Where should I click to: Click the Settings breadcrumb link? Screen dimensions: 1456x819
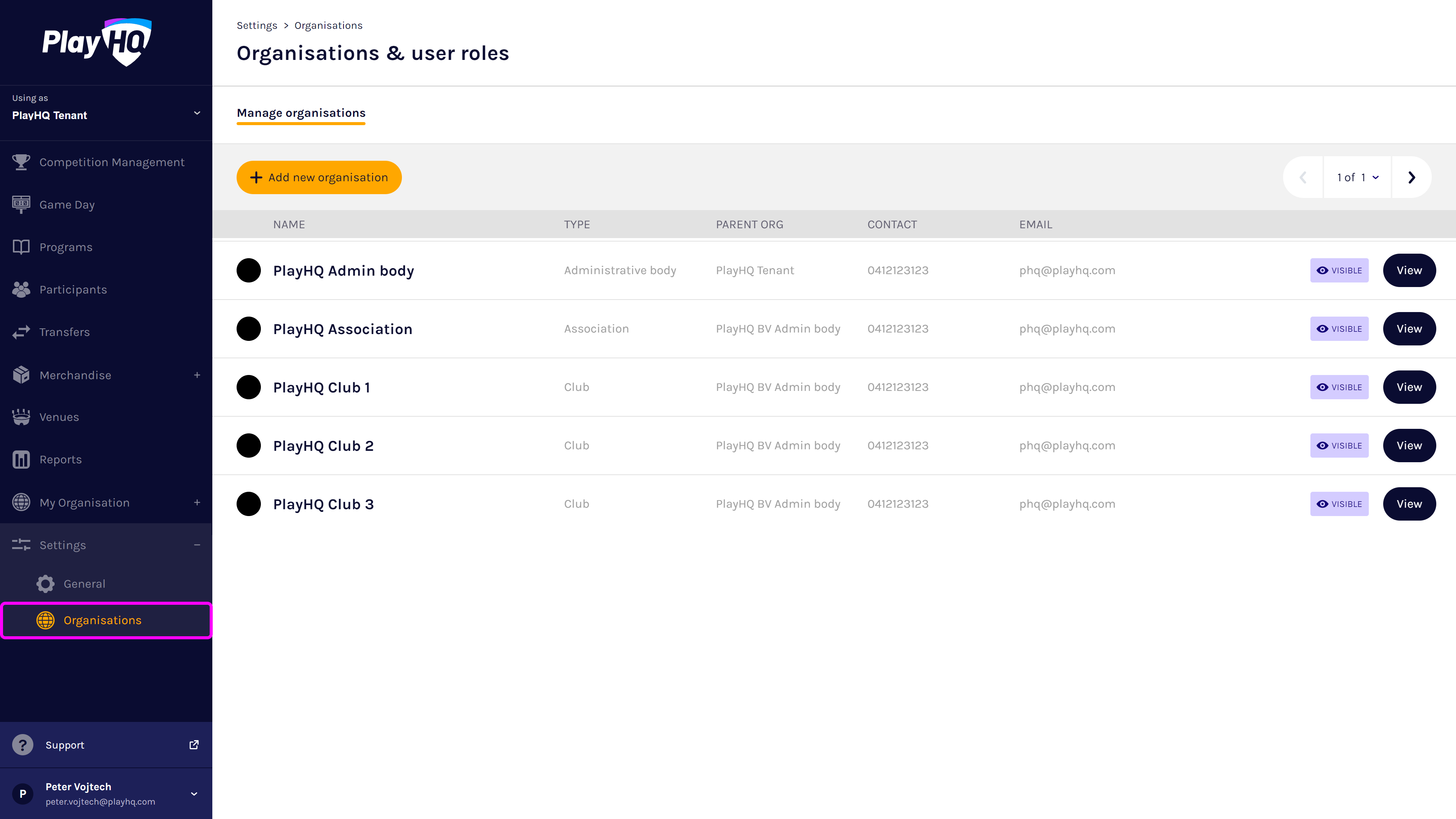coord(257,25)
